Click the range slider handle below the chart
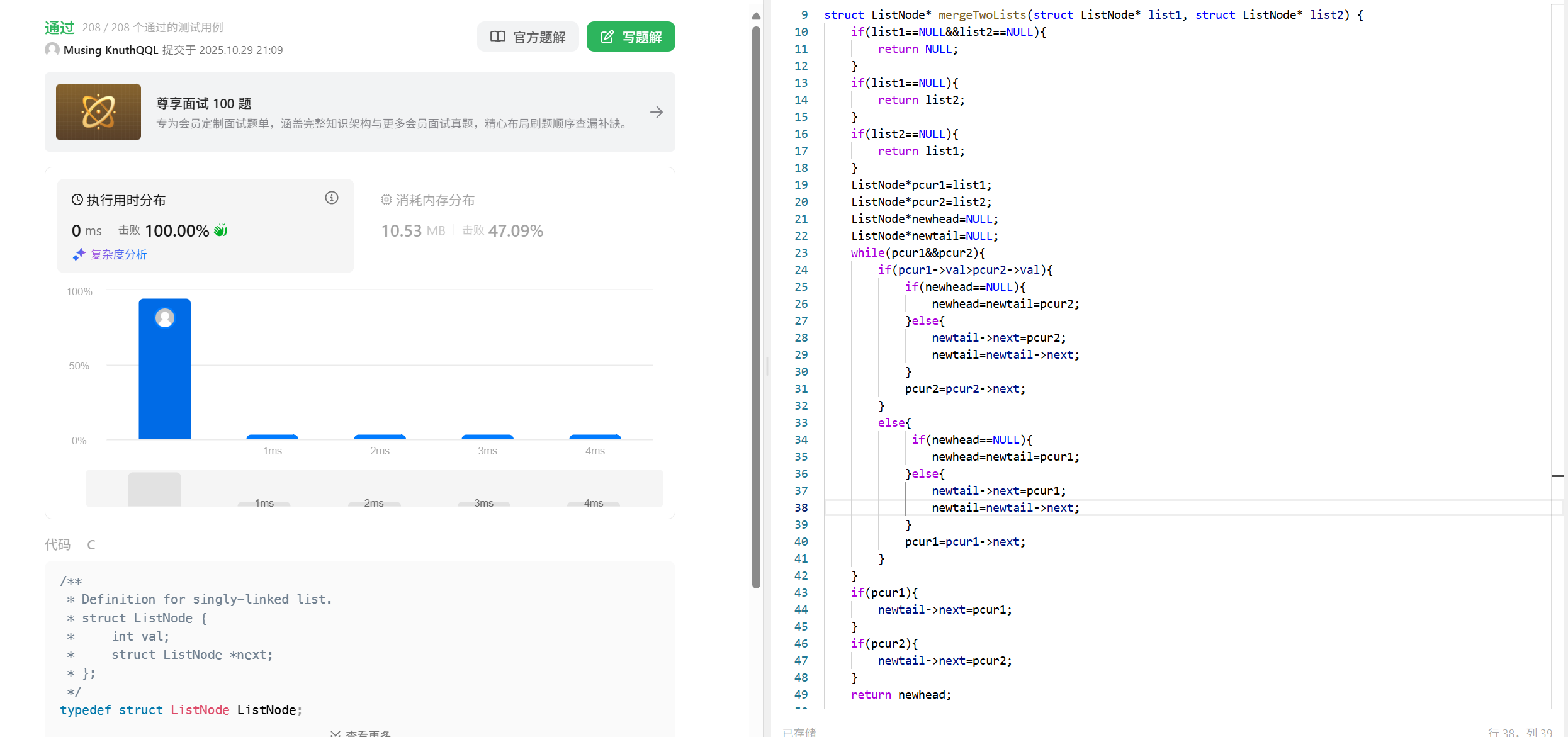 click(x=154, y=488)
